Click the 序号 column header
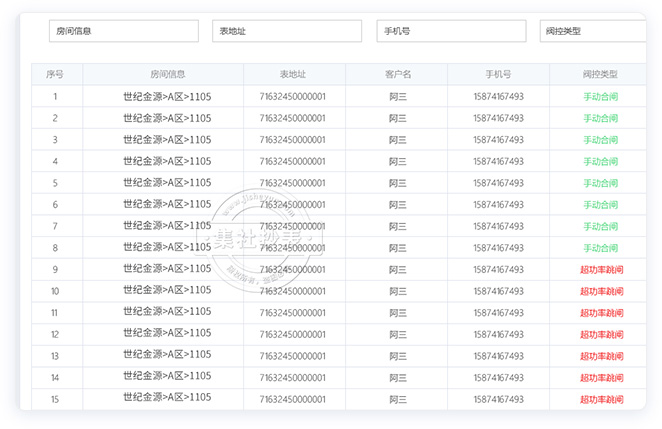The width and height of the screenshot is (662, 429). click(x=55, y=74)
